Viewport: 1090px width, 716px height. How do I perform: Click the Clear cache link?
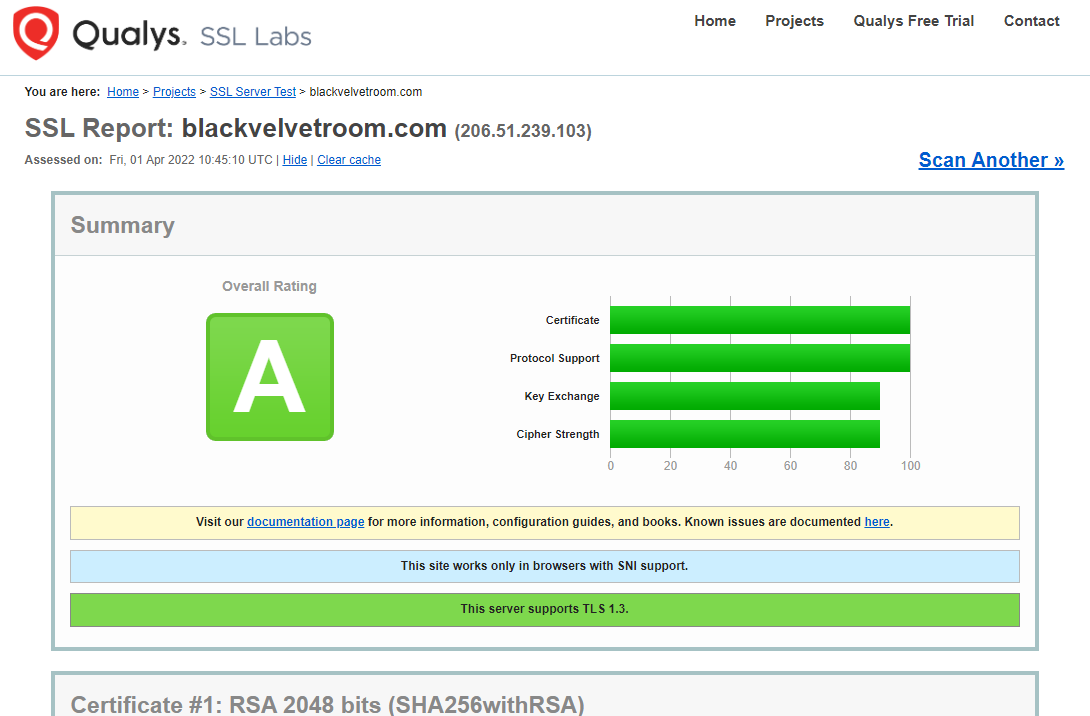click(x=349, y=160)
